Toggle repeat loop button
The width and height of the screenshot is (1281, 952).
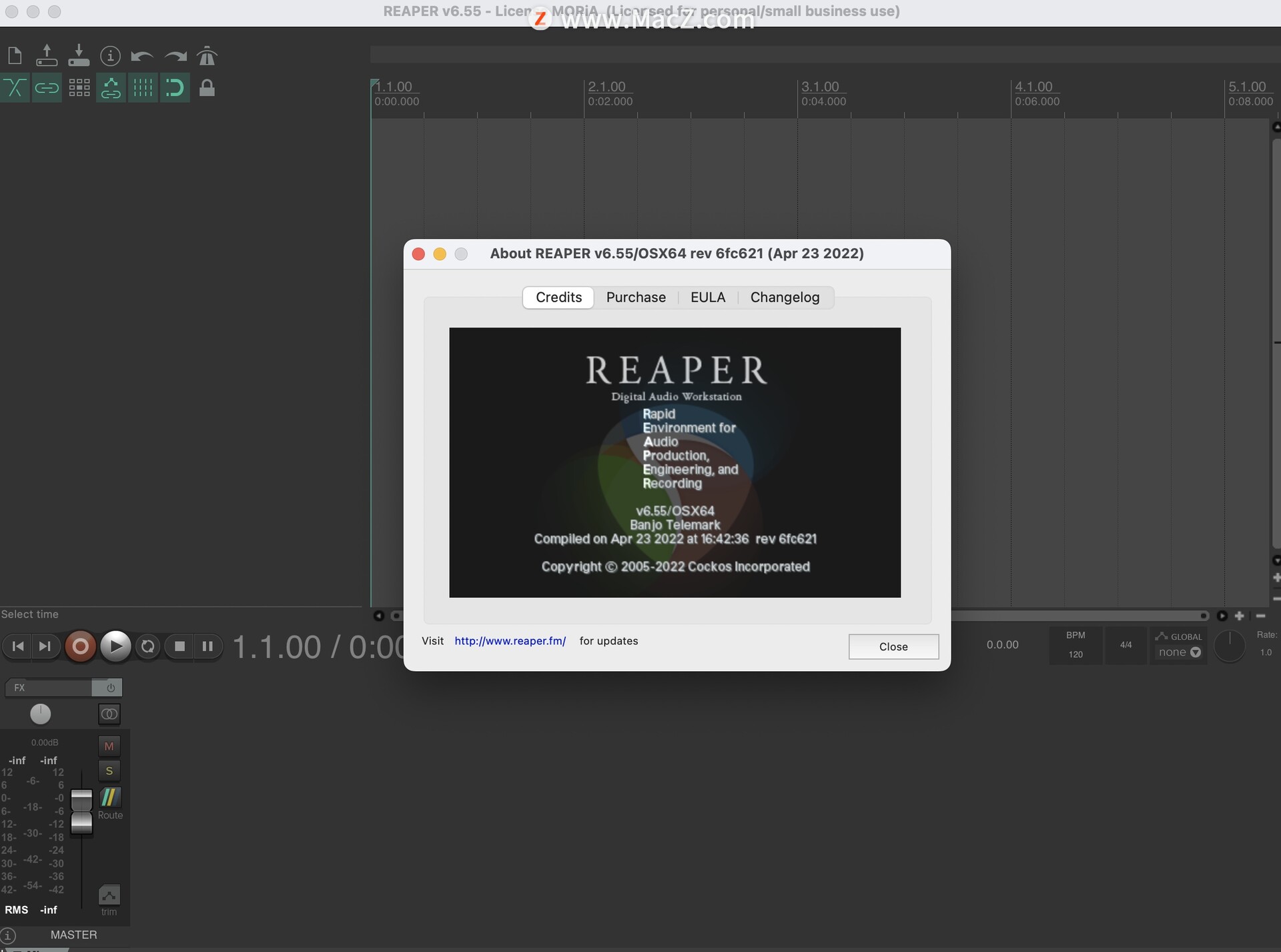click(147, 646)
